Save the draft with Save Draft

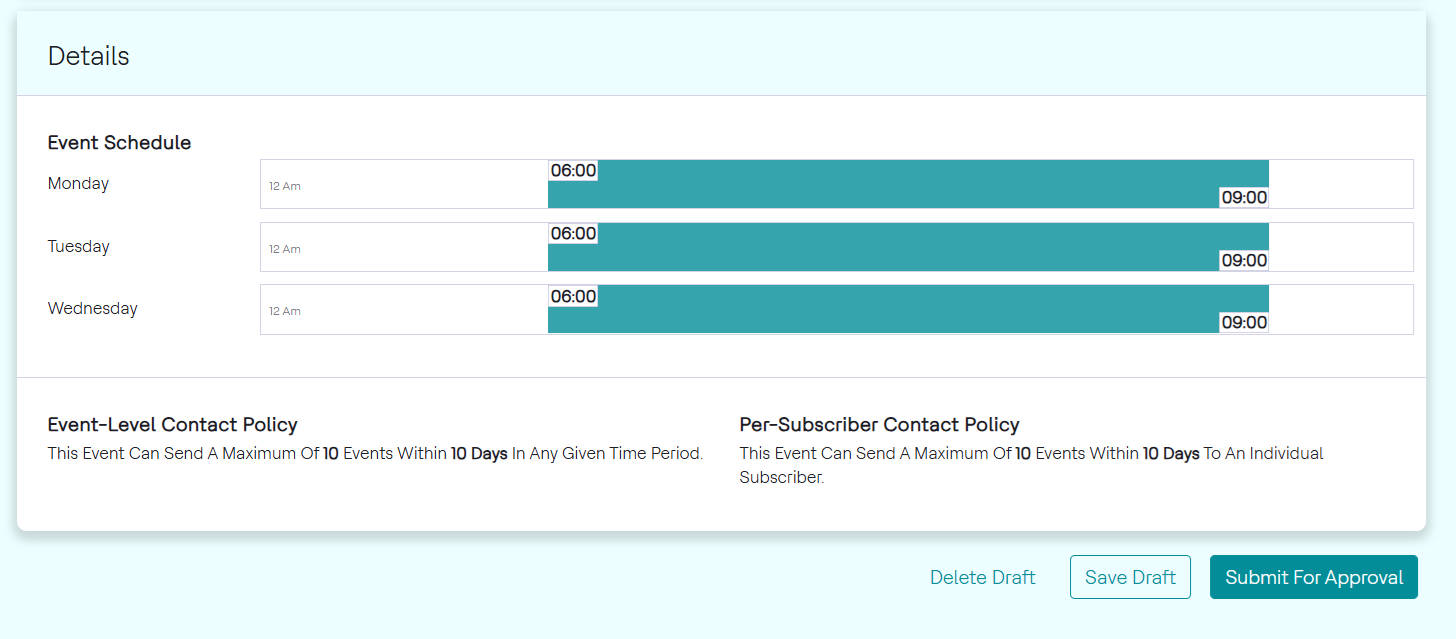tap(1130, 577)
